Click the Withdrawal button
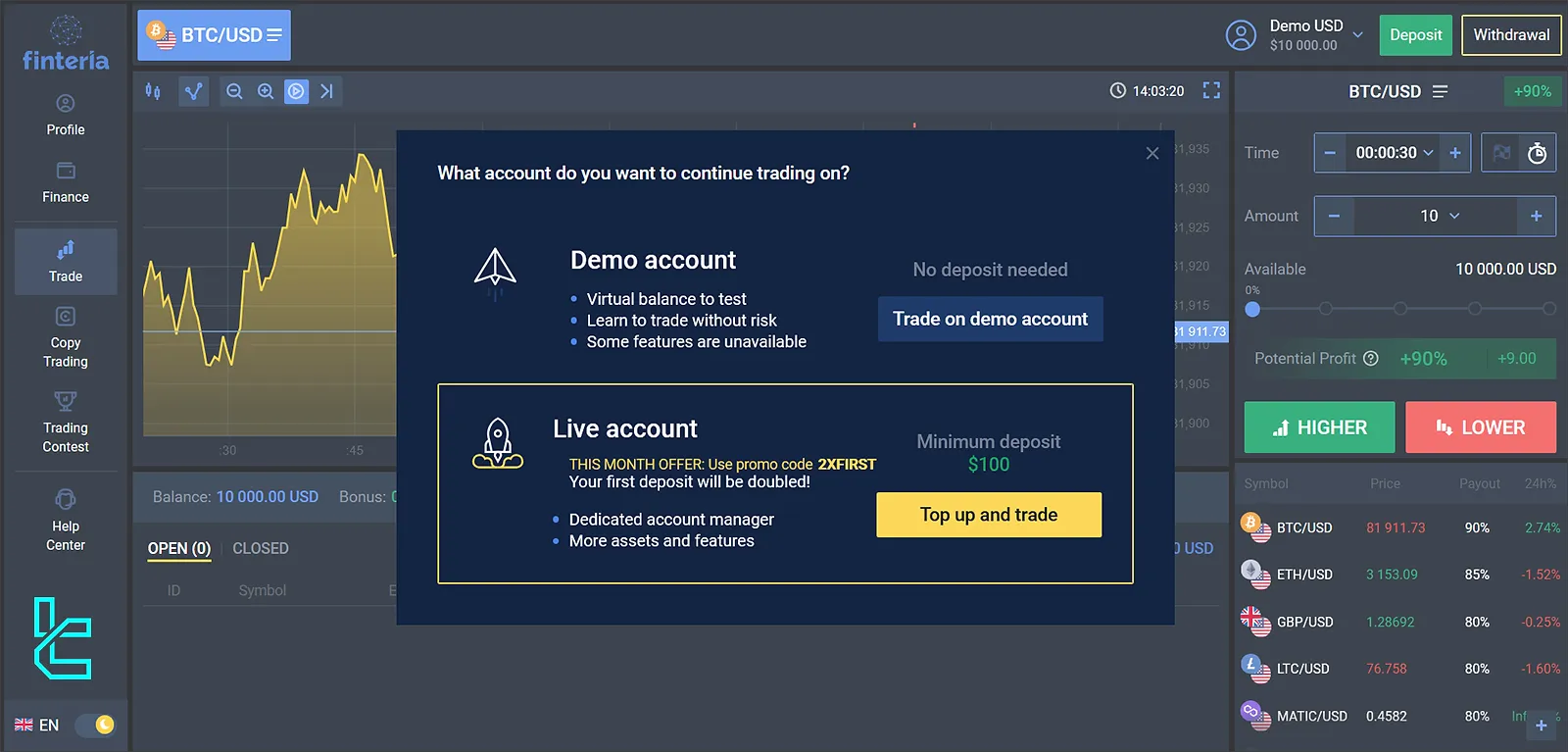1568x752 pixels. (1511, 35)
